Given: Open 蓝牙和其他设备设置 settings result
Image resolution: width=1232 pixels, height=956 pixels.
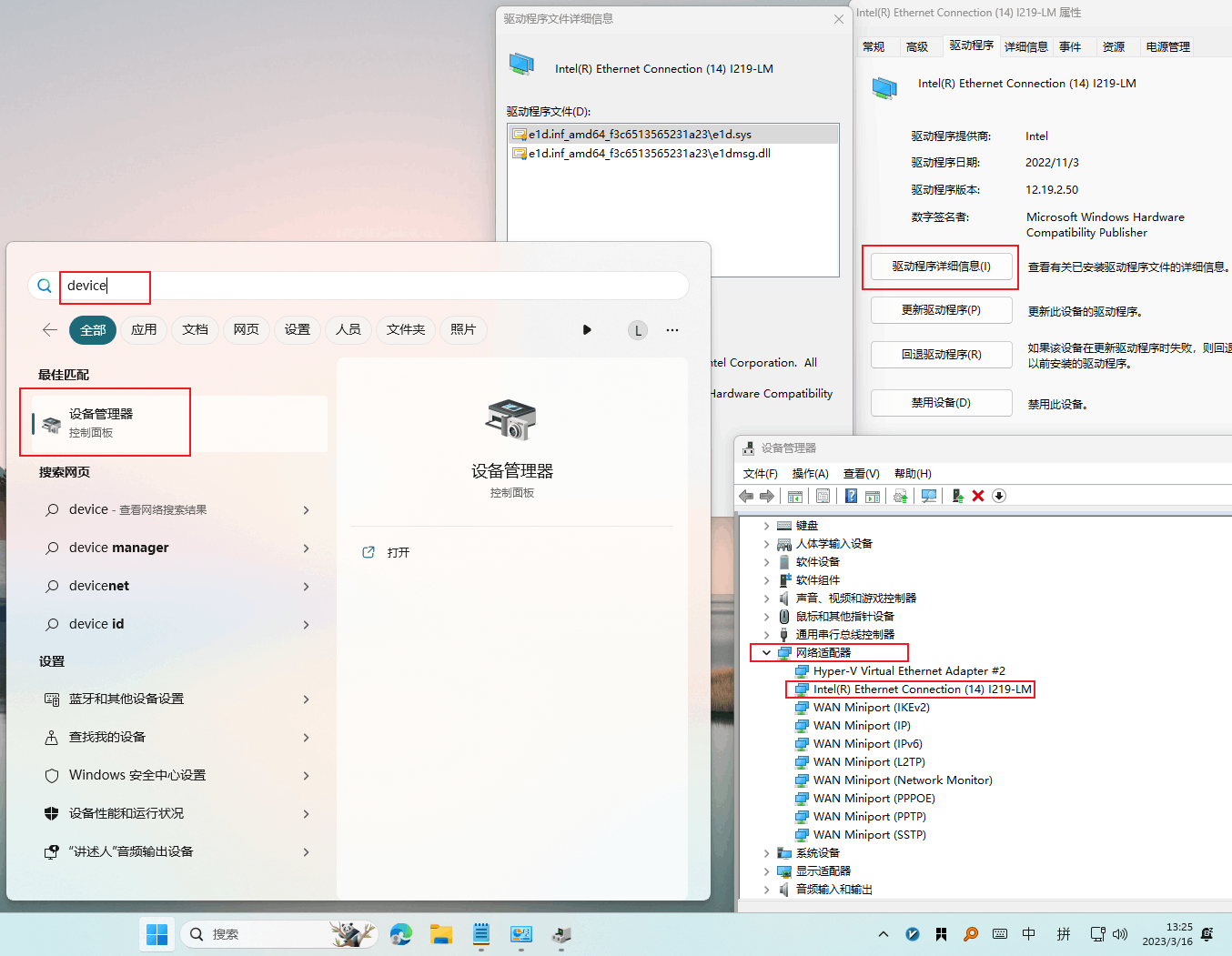Looking at the screenshot, I should click(179, 699).
